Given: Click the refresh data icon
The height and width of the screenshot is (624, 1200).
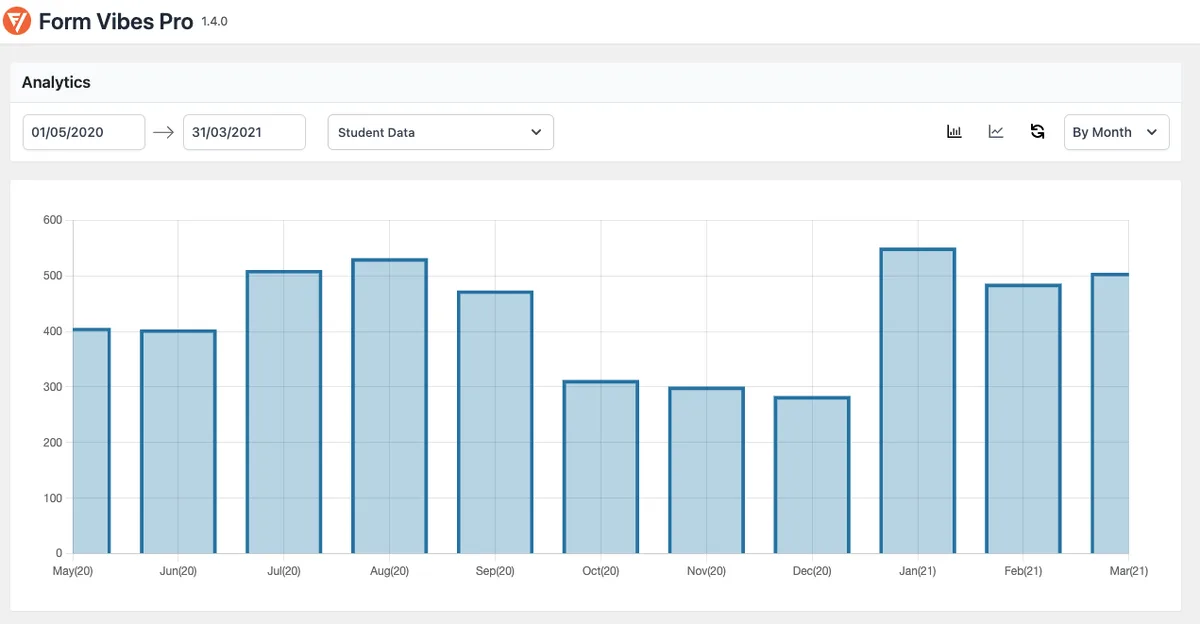Looking at the screenshot, I should pos(1037,132).
